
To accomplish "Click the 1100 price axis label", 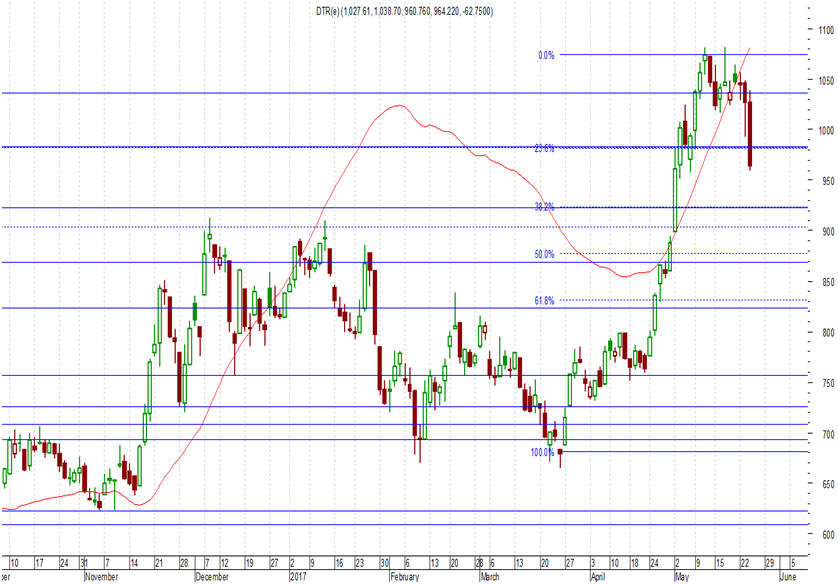I will click(x=826, y=30).
